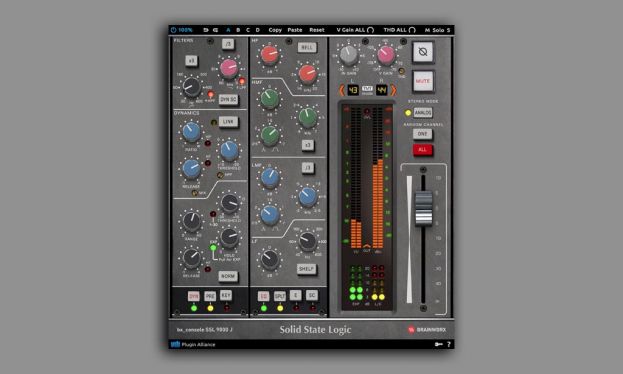This screenshot has height=374, width=623.
Task: Click the black high-pass filter knob
Action: 192,87
